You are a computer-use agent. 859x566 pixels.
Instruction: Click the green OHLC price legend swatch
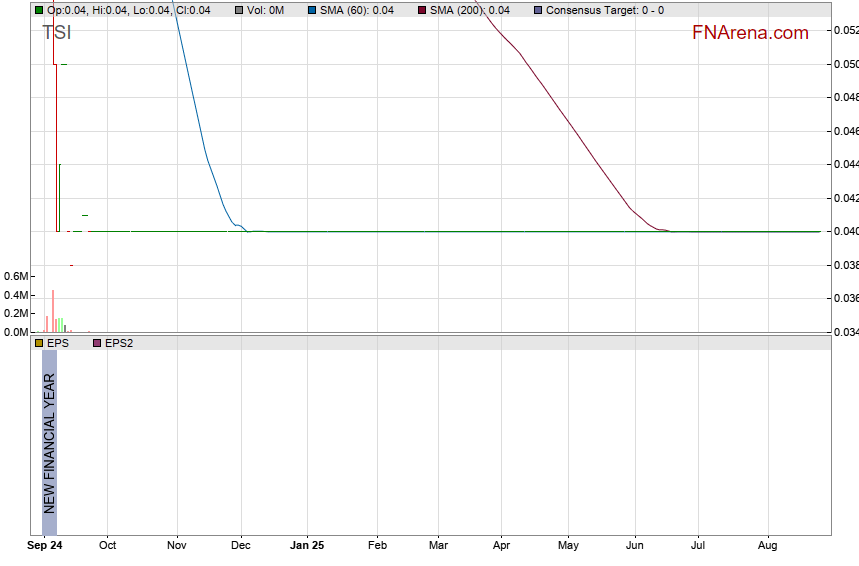point(39,10)
